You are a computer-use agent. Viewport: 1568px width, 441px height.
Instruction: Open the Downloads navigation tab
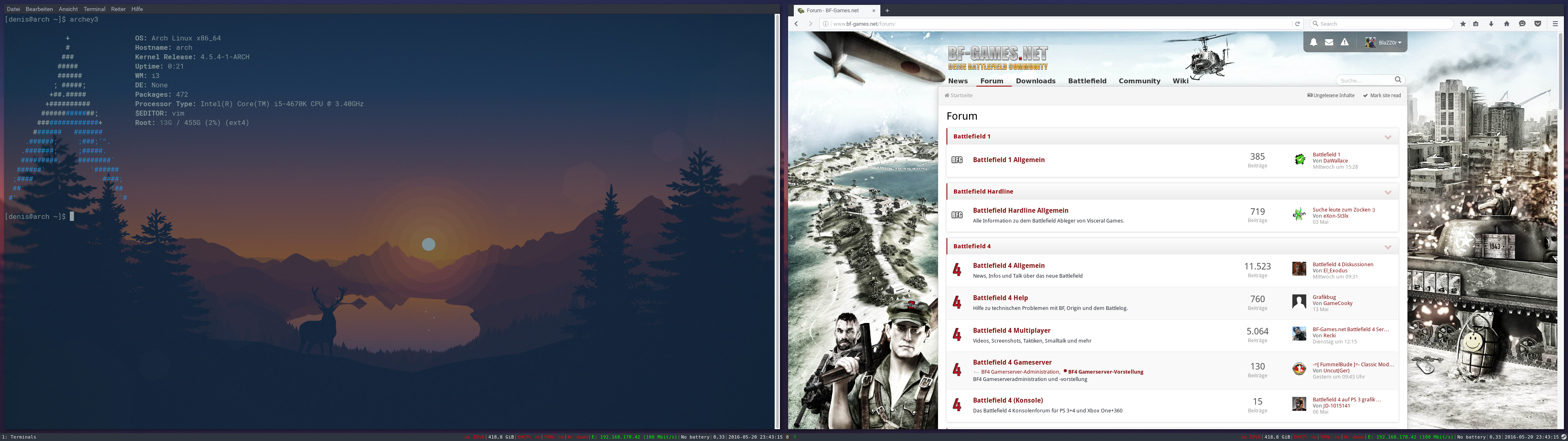coord(1036,81)
